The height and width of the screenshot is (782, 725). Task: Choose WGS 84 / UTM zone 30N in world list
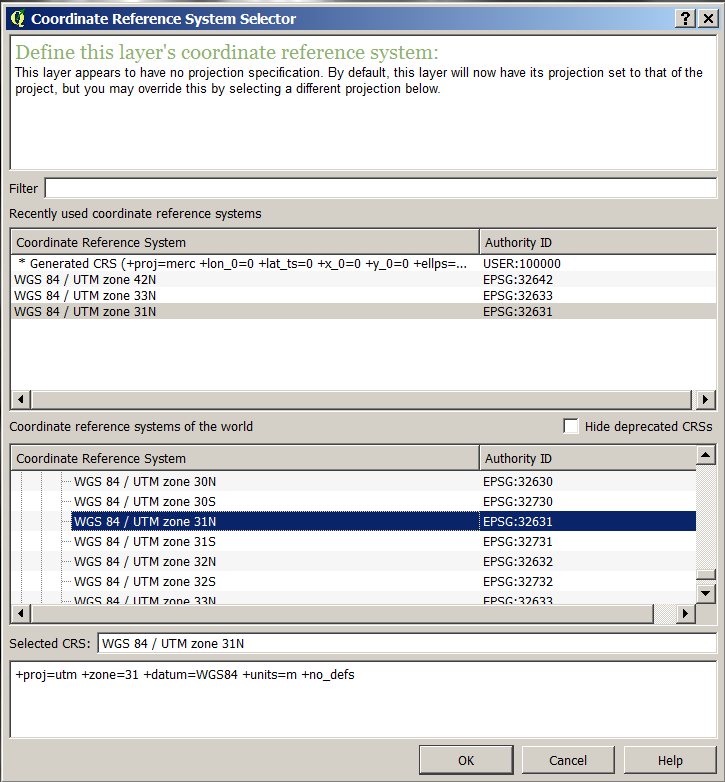point(145,481)
